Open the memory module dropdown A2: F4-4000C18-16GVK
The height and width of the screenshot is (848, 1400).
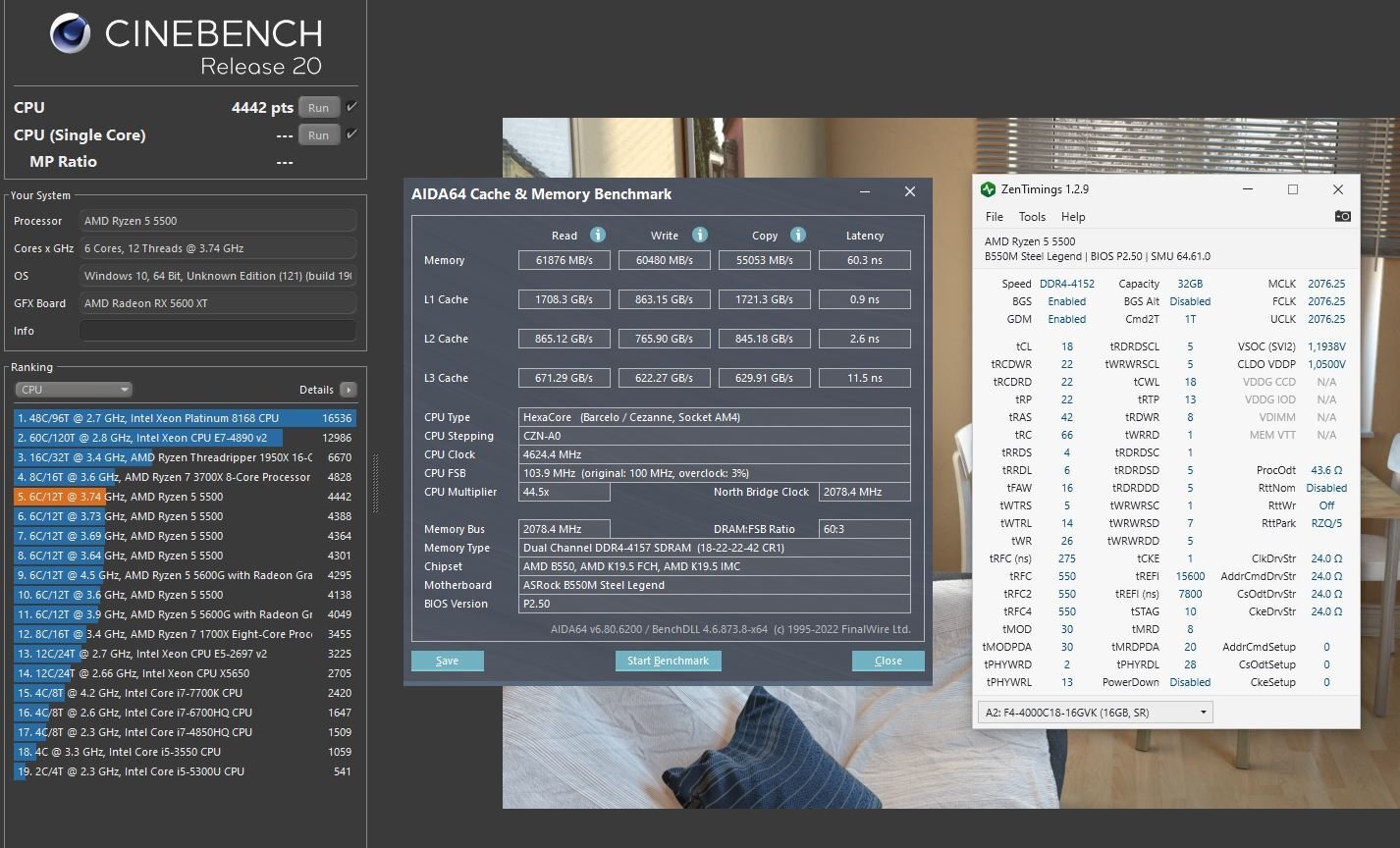[x=1095, y=713]
